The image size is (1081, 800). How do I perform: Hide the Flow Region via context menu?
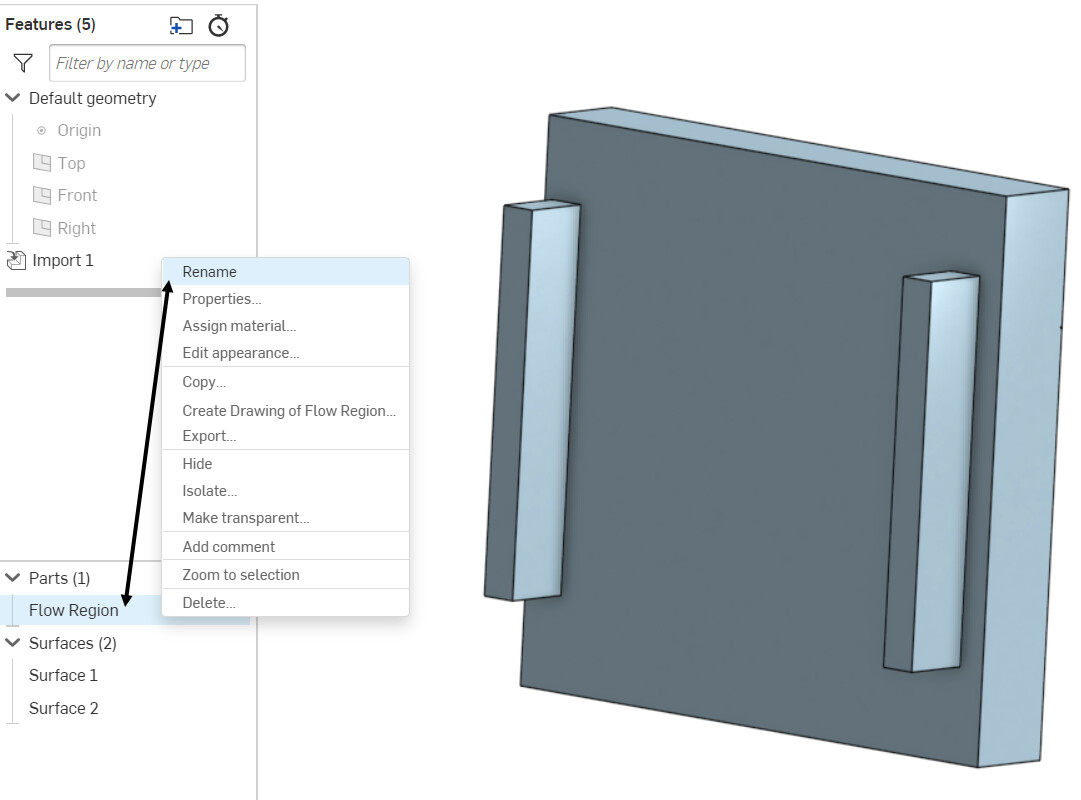click(197, 463)
